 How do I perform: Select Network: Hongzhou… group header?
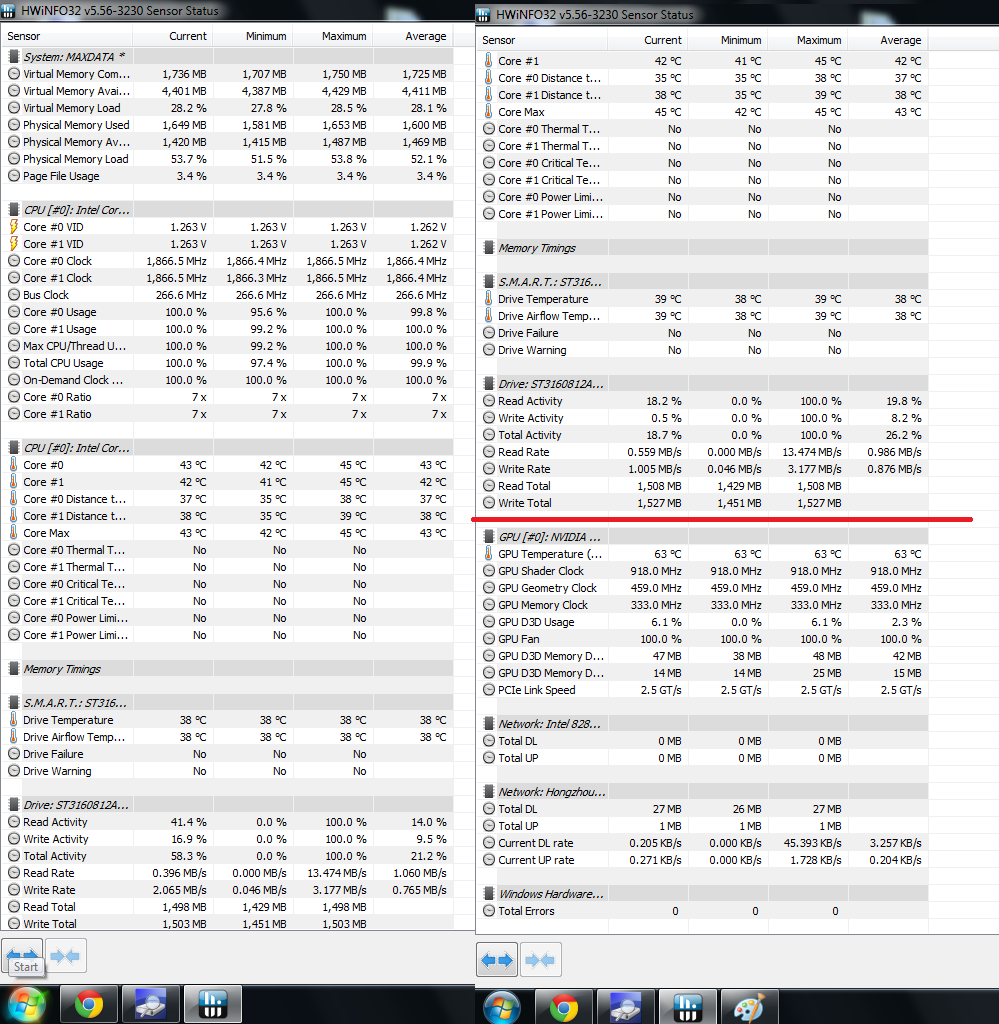703,792
